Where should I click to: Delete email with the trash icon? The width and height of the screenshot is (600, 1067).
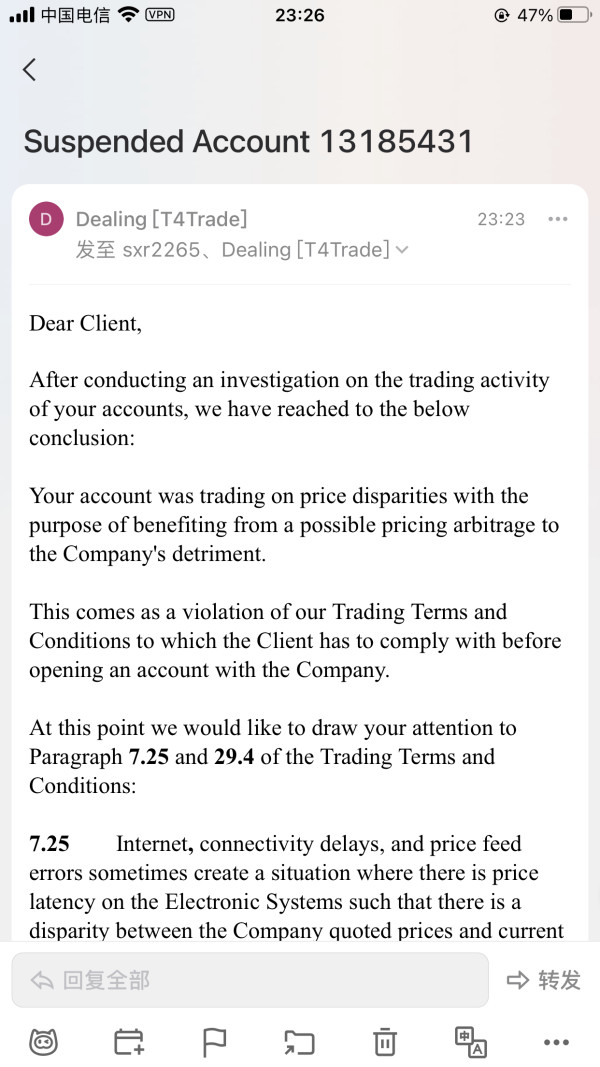pos(385,1042)
